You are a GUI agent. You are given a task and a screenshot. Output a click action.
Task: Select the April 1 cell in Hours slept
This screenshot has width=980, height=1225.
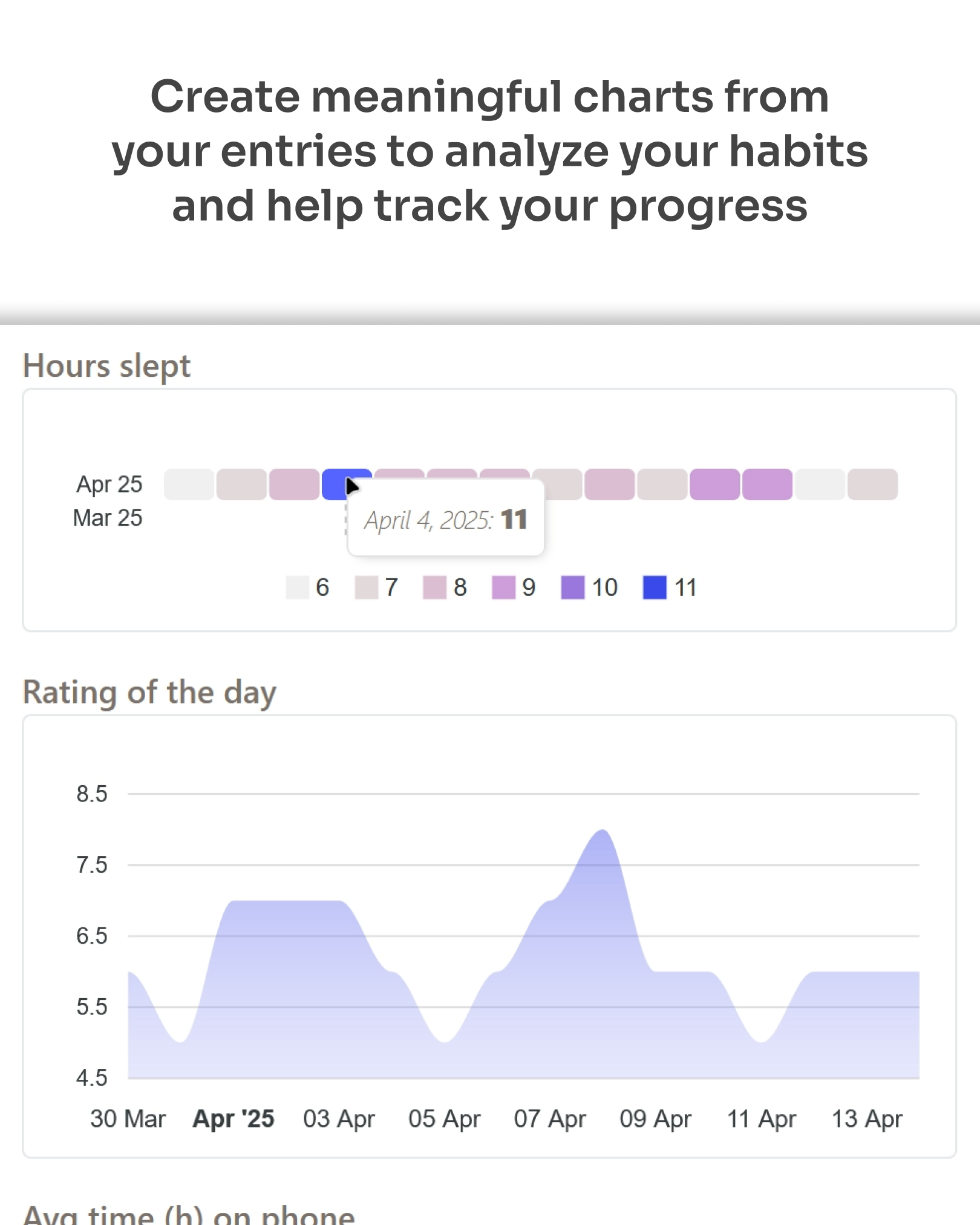click(189, 484)
